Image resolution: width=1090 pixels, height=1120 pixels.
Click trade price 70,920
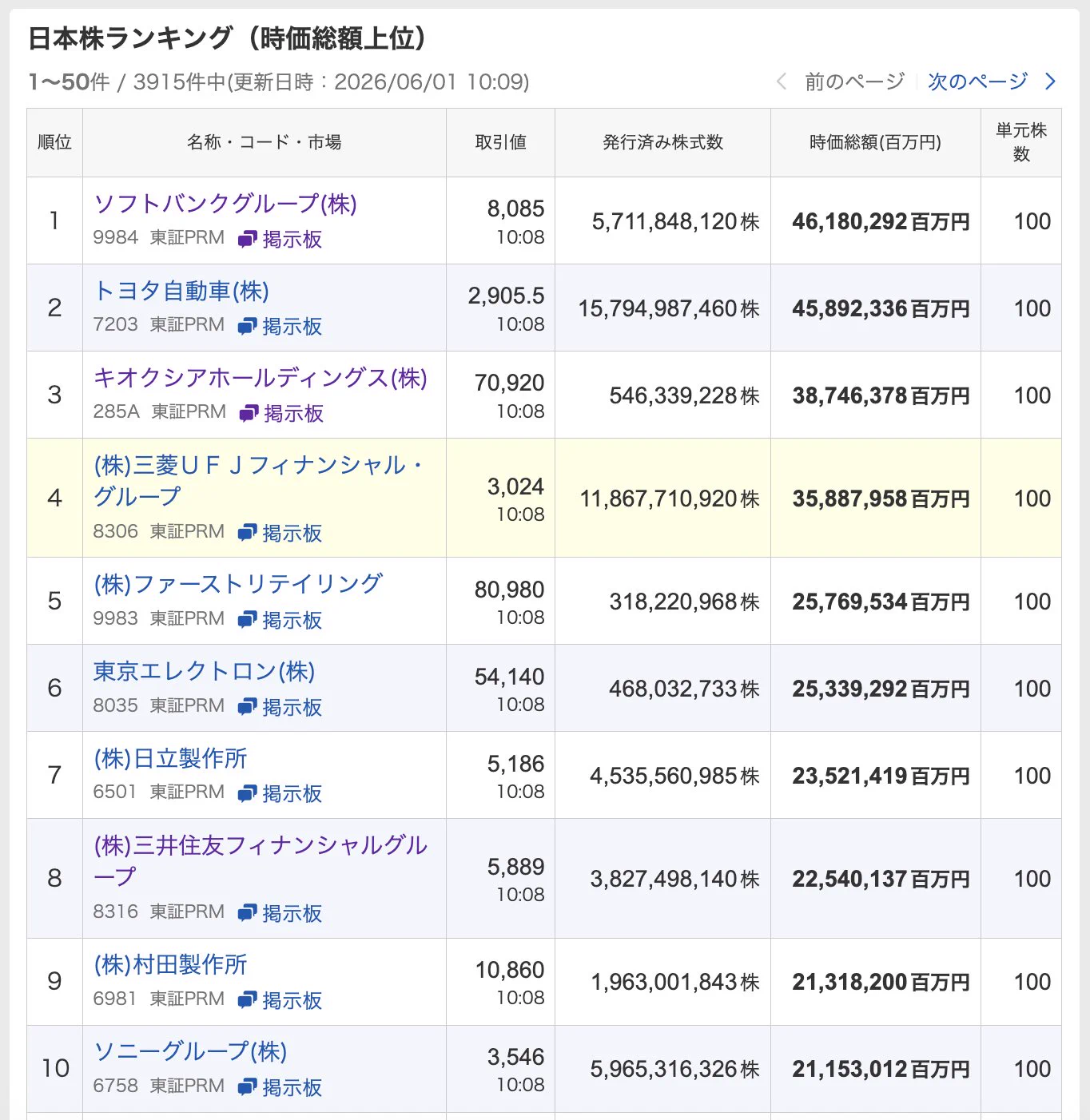pos(509,383)
